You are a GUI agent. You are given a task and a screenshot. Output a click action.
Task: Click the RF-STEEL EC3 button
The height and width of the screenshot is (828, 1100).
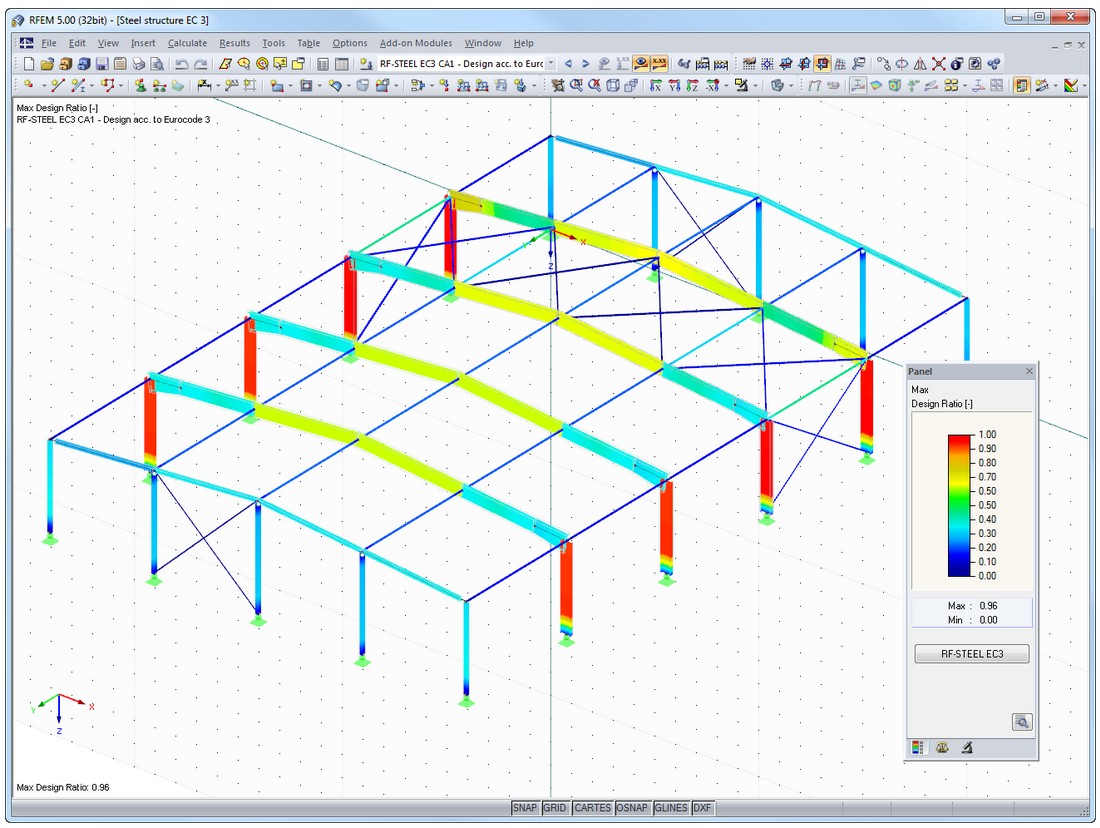[x=971, y=655]
